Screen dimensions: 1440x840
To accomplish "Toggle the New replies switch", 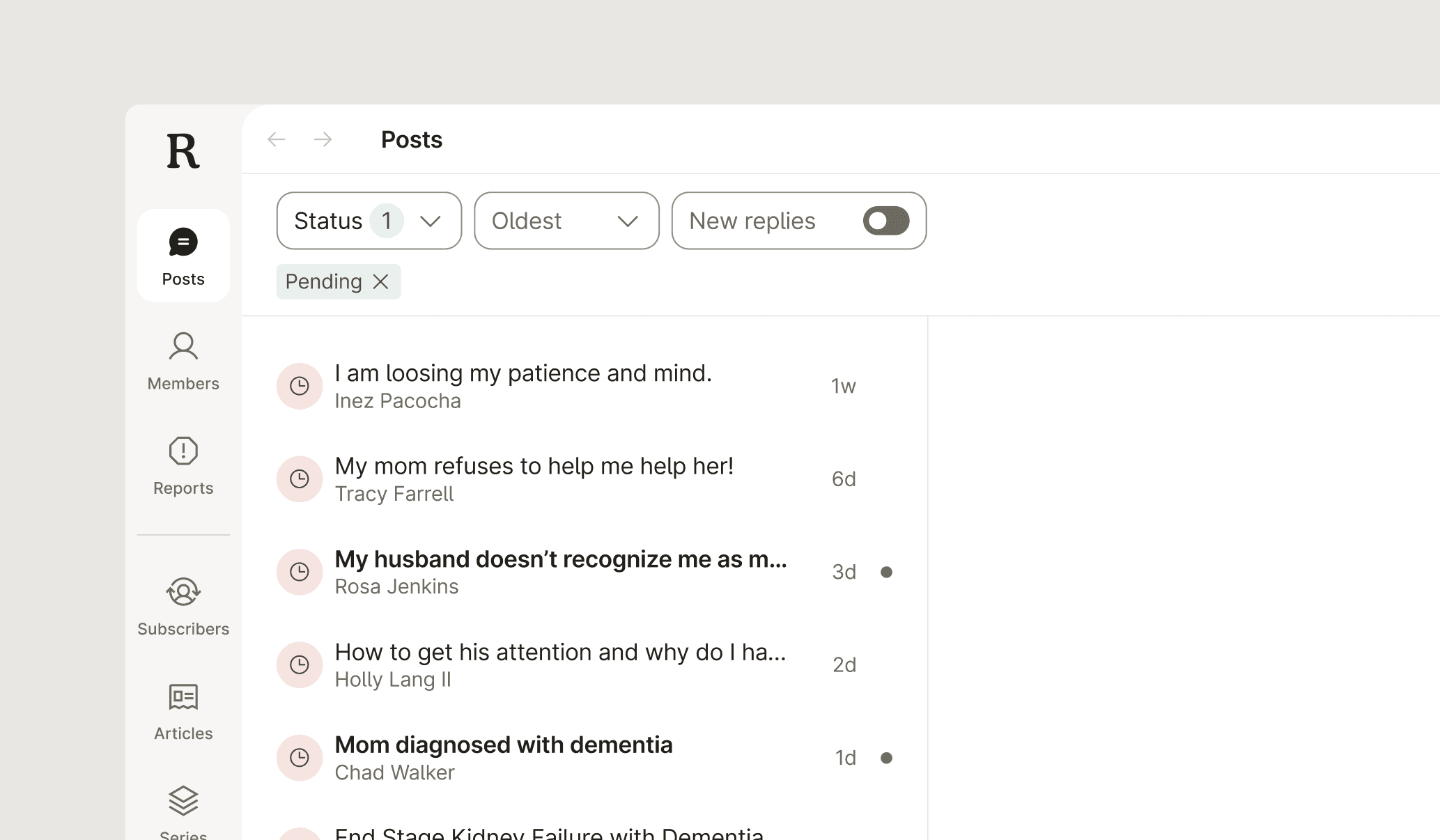I will (x=885, y=221).
